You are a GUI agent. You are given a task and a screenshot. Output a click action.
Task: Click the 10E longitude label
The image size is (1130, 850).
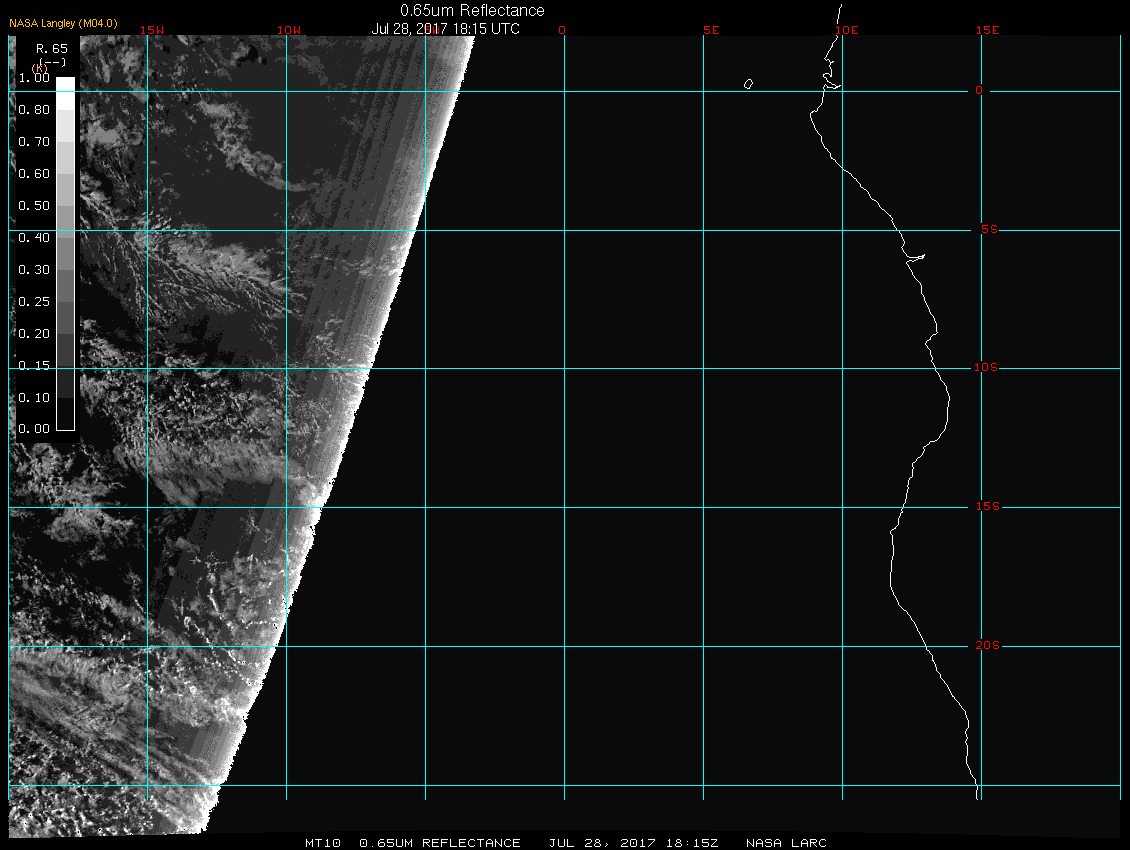pos(847,30)
